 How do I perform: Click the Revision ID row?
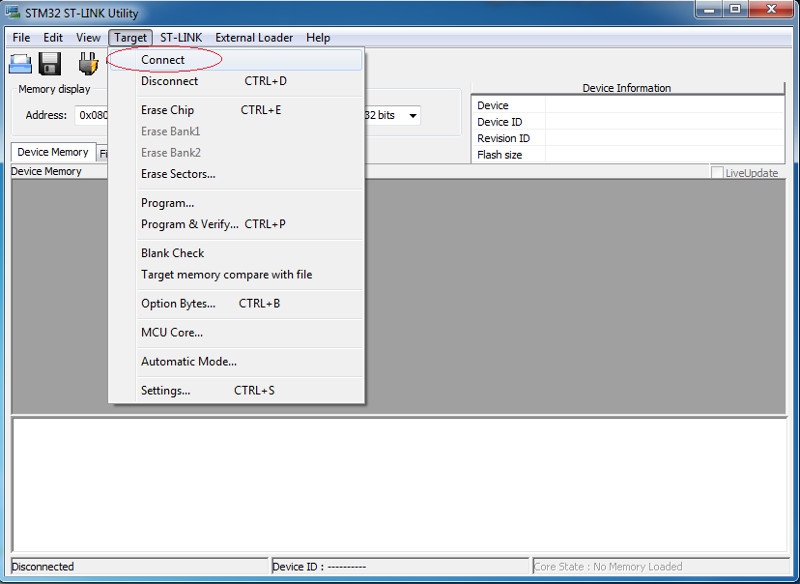click(628, 138)
